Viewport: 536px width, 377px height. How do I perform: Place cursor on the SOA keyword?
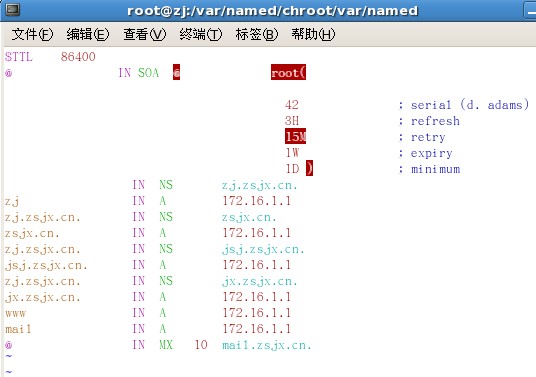pos(148,72)
